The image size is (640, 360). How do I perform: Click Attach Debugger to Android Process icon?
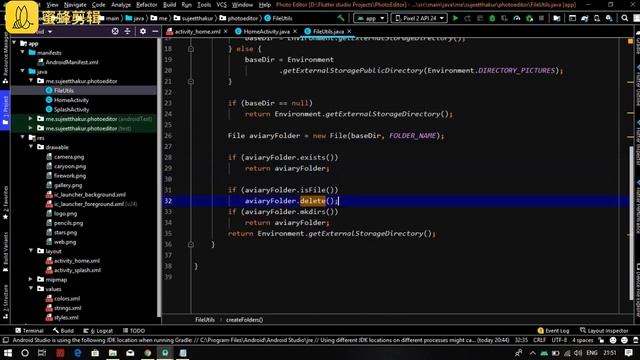click(x=529, y=18)
